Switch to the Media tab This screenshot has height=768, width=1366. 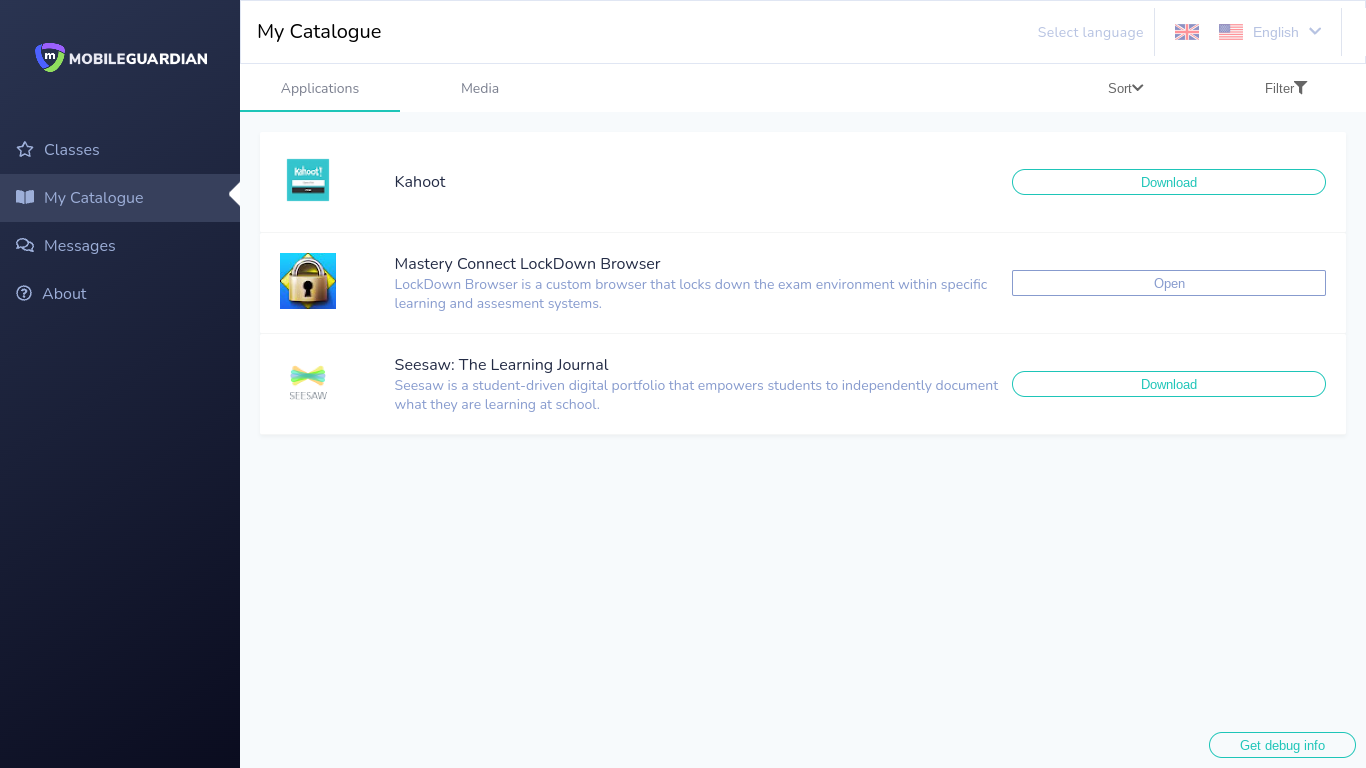tap(480, 88)
